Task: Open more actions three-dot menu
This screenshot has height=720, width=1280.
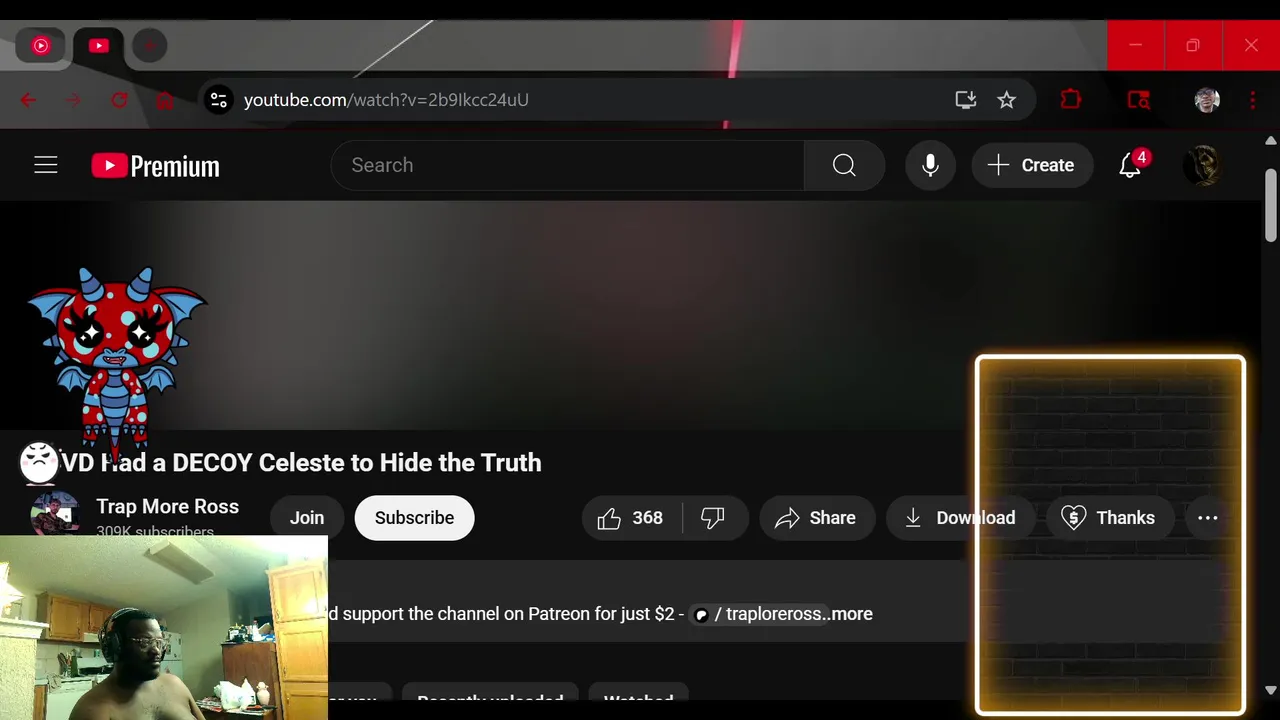Action: 1208,518
